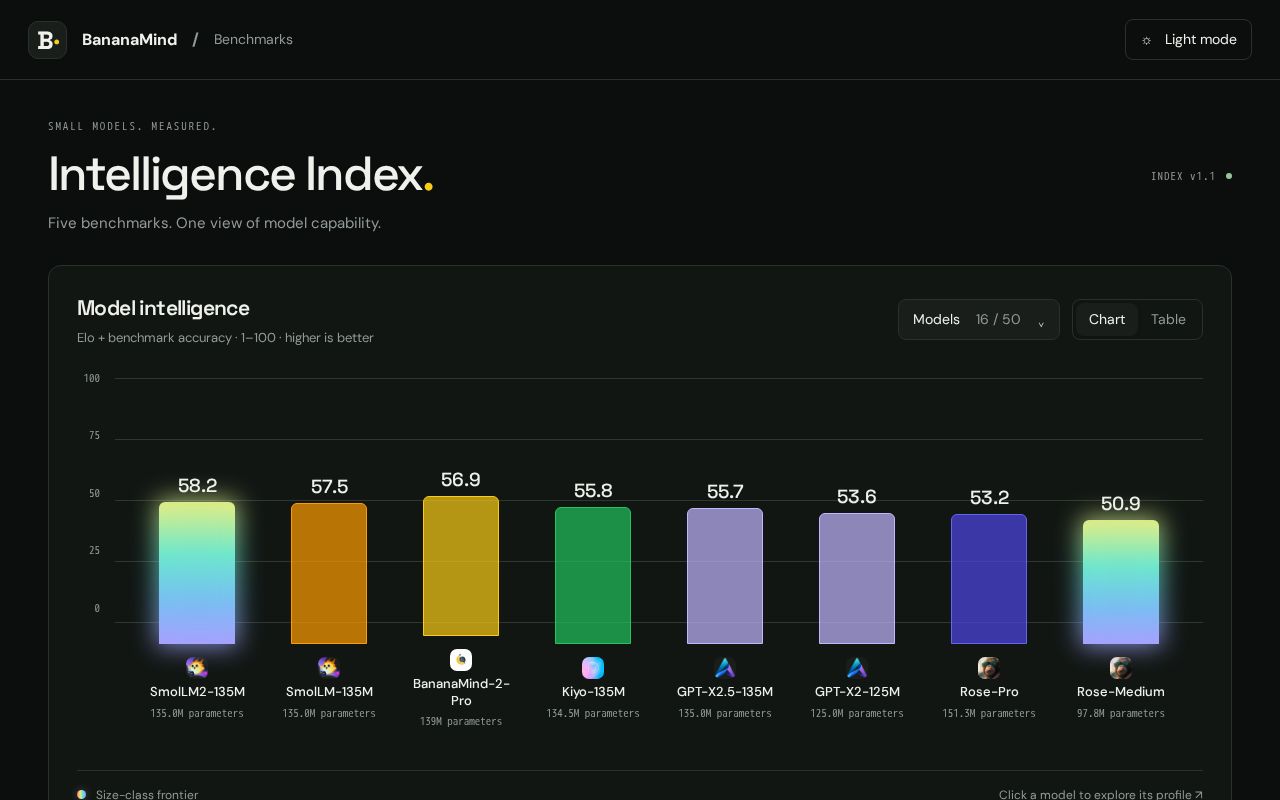Go to the BananaMind home link

pos(129,40)
